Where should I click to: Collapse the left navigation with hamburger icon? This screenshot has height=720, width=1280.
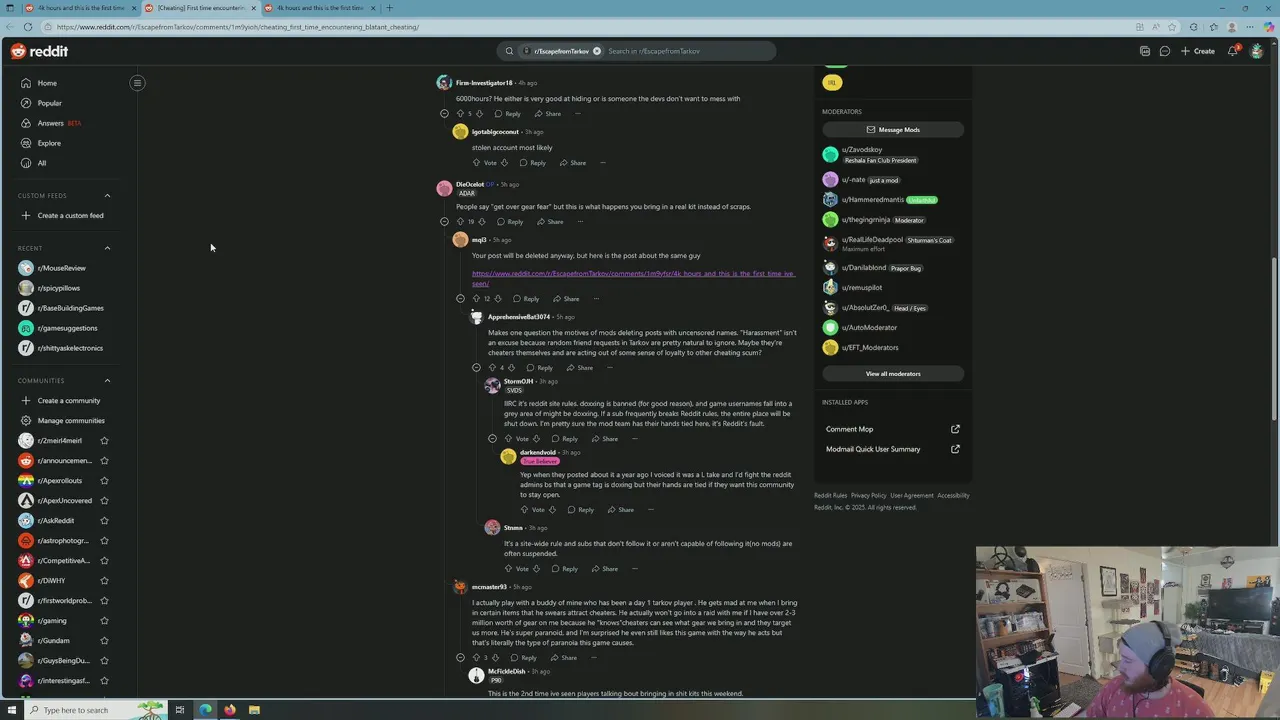(137, 83)
